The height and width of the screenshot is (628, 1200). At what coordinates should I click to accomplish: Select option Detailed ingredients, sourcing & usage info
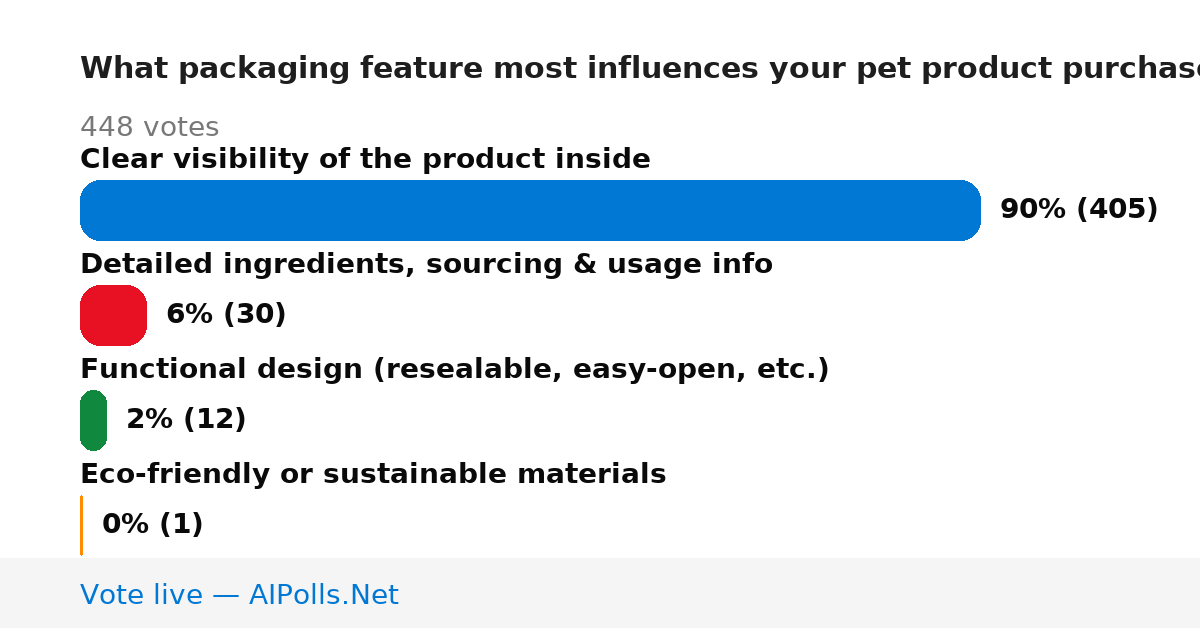(x=426, y=265)
